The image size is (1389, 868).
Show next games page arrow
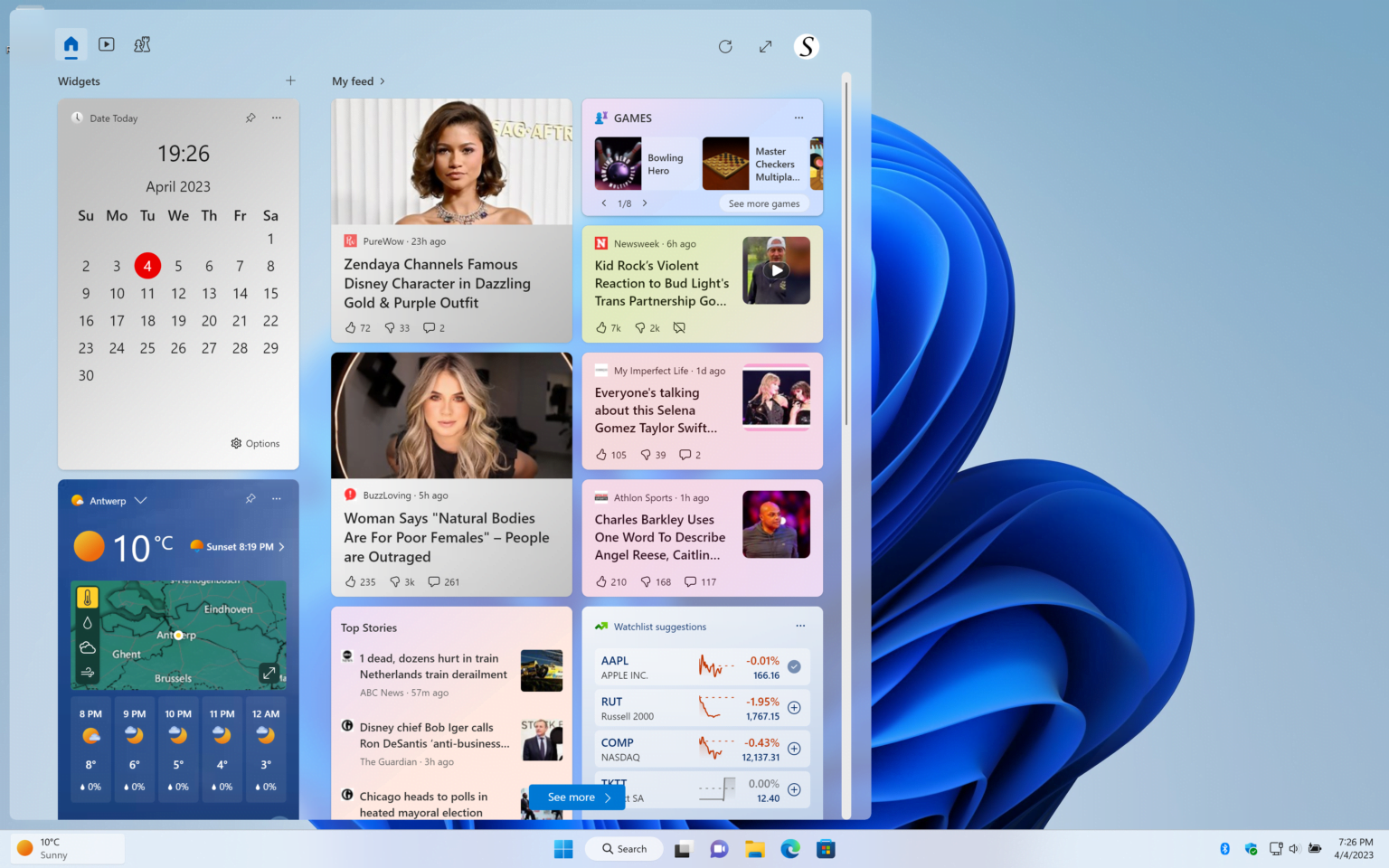[645, 203]
